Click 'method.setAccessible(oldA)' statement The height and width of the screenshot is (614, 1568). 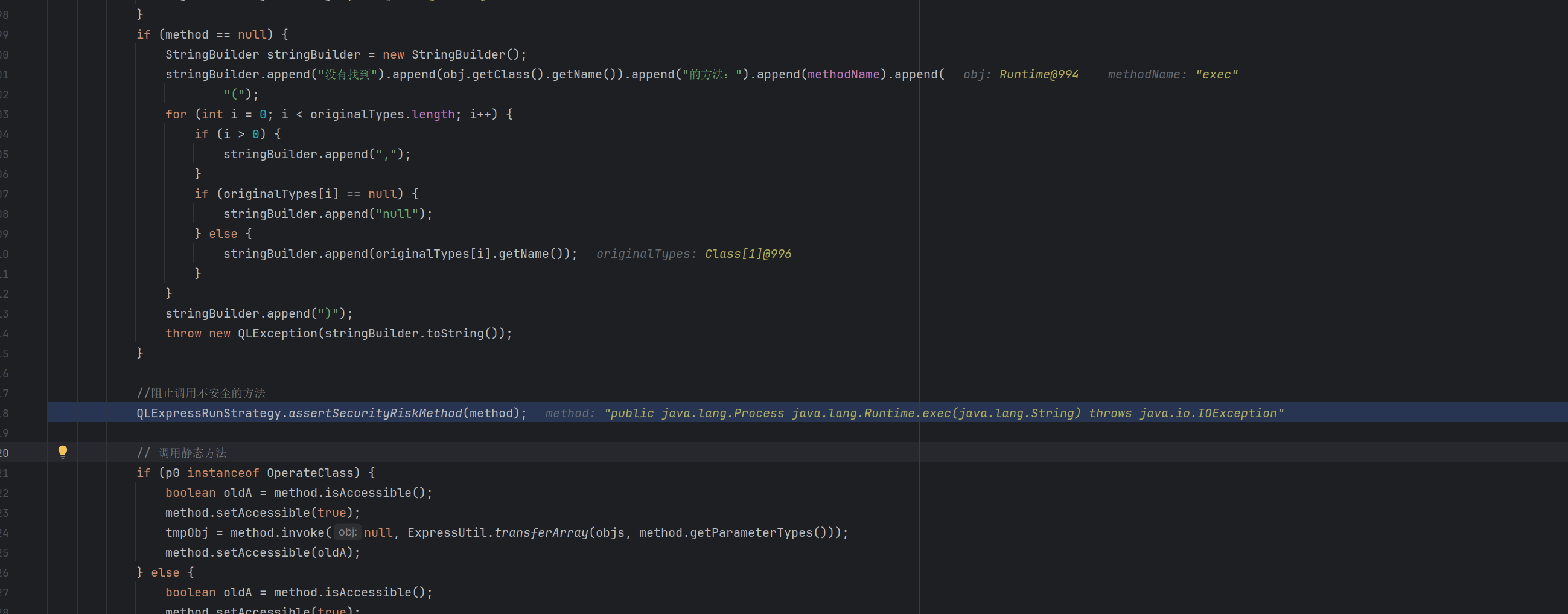click(x=263, y=552)
